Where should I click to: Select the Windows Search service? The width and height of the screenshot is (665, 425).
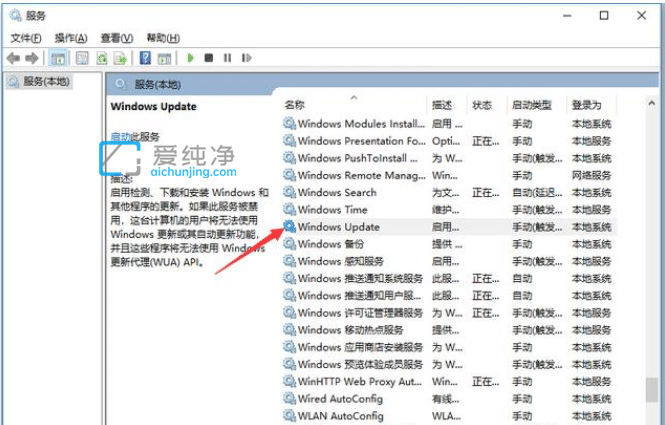click(448, 193)
